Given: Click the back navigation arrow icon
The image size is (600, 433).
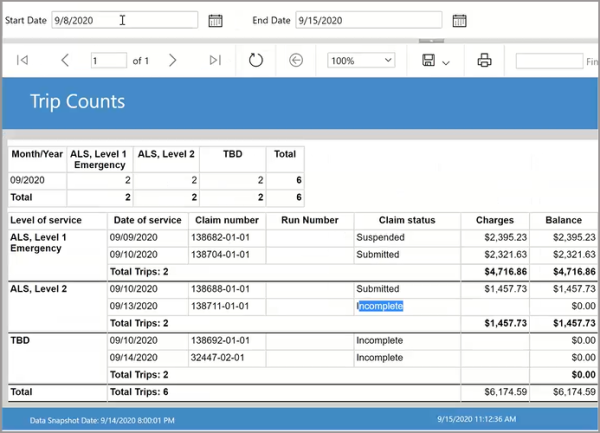Looking at the screenshot, I should click(296, 61).
